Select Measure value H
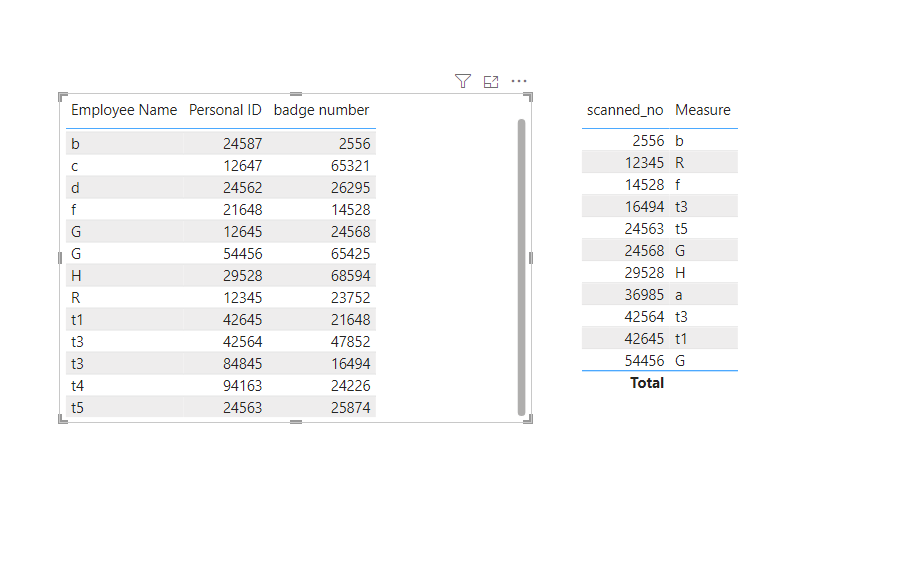 (x=680, y=272)
